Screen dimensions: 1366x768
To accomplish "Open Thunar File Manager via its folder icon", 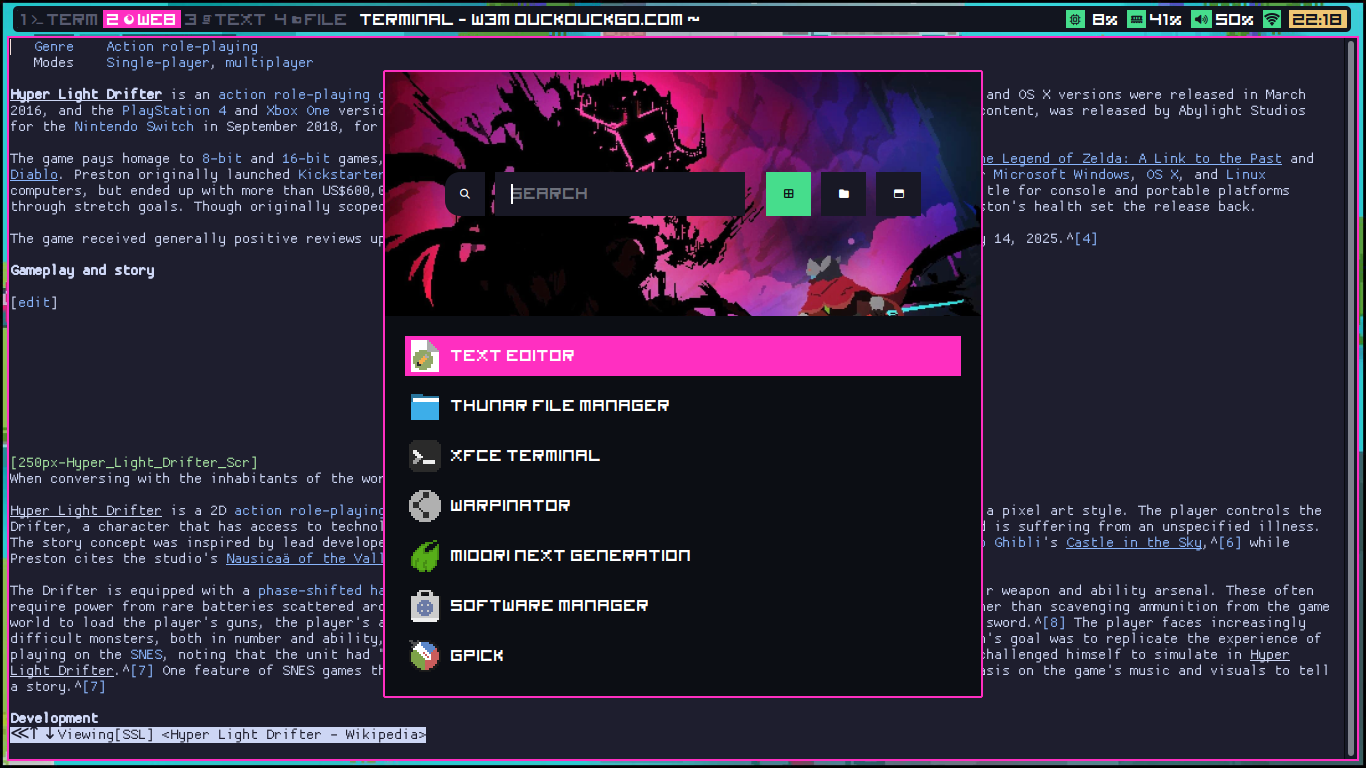I will (425, 406).
